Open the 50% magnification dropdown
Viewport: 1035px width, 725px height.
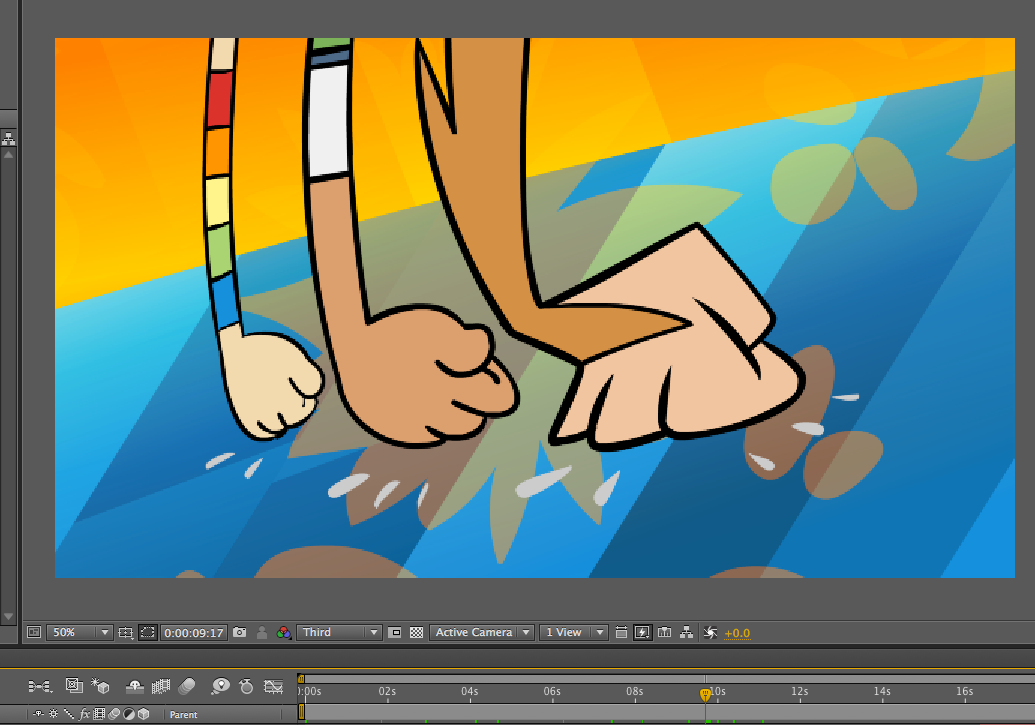[x=79, y=632]
